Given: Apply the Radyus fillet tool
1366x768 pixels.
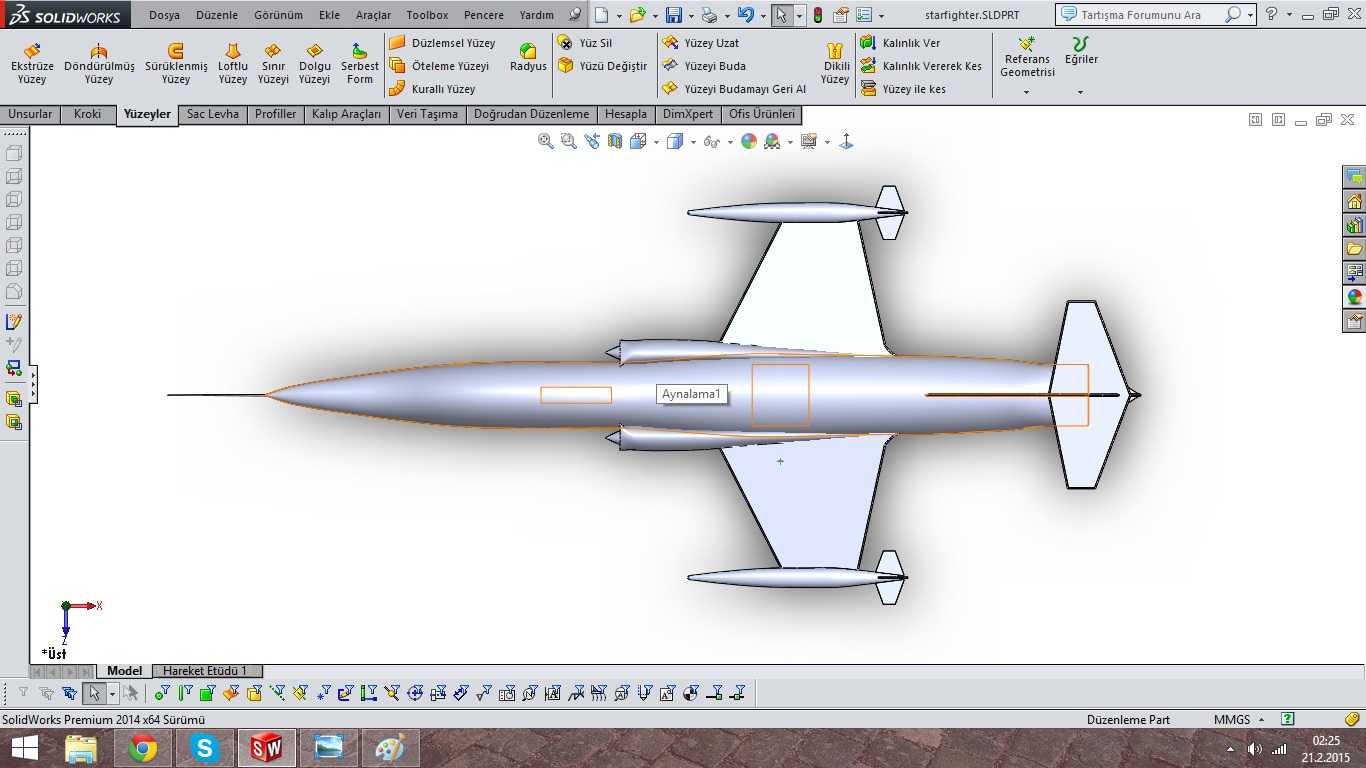Looking at the screenshot, I should tap(528, 58).
